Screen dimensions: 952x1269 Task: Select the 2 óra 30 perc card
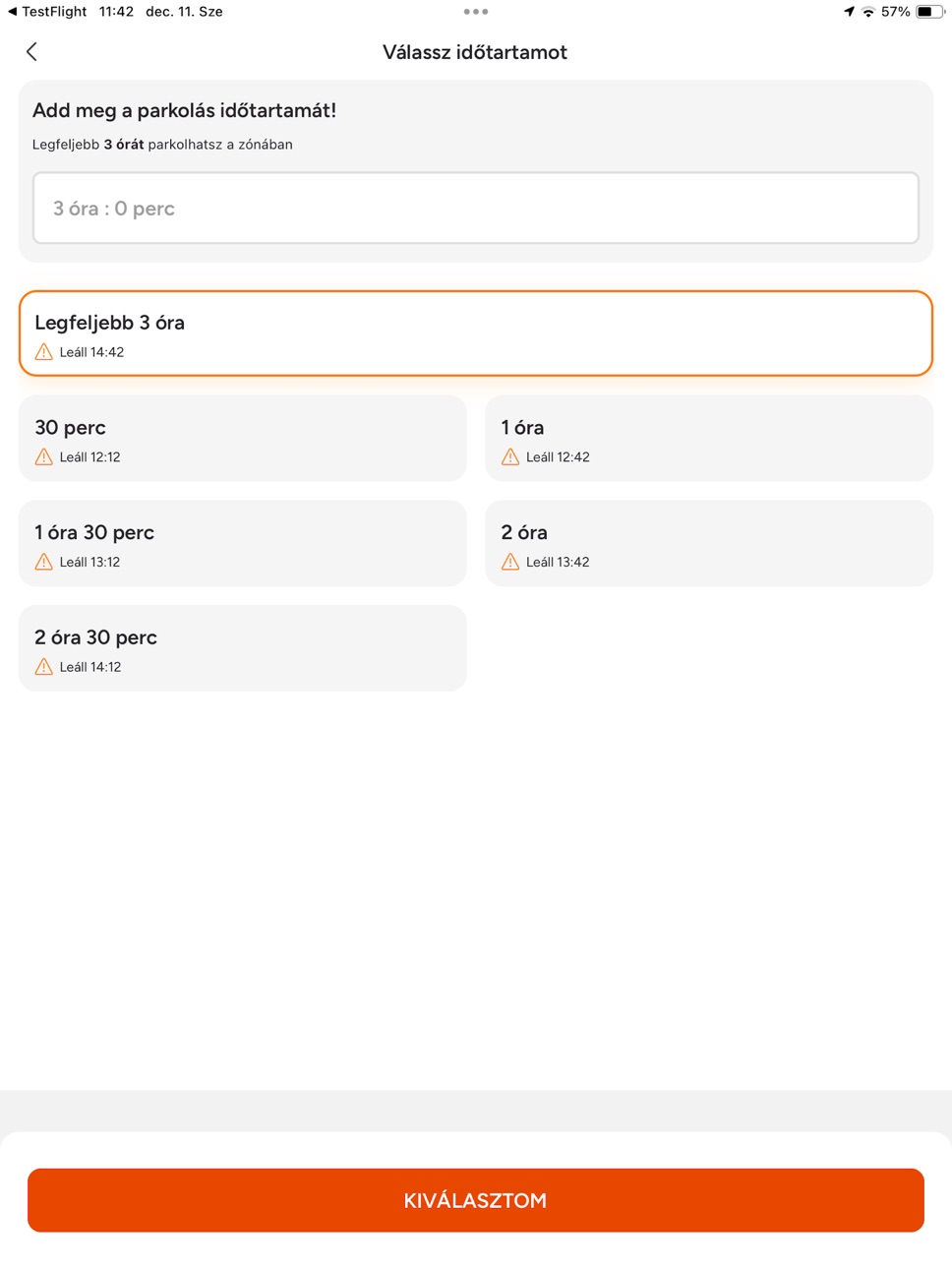coord(243,648)
